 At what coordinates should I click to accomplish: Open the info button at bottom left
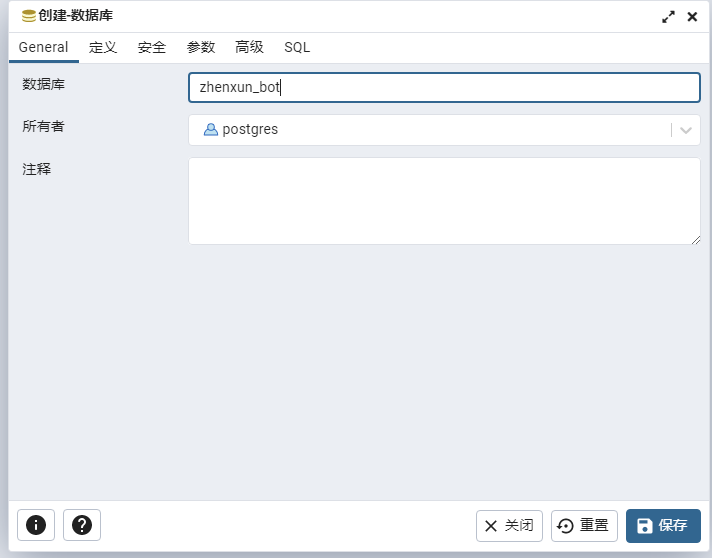(x=36, y=525)
